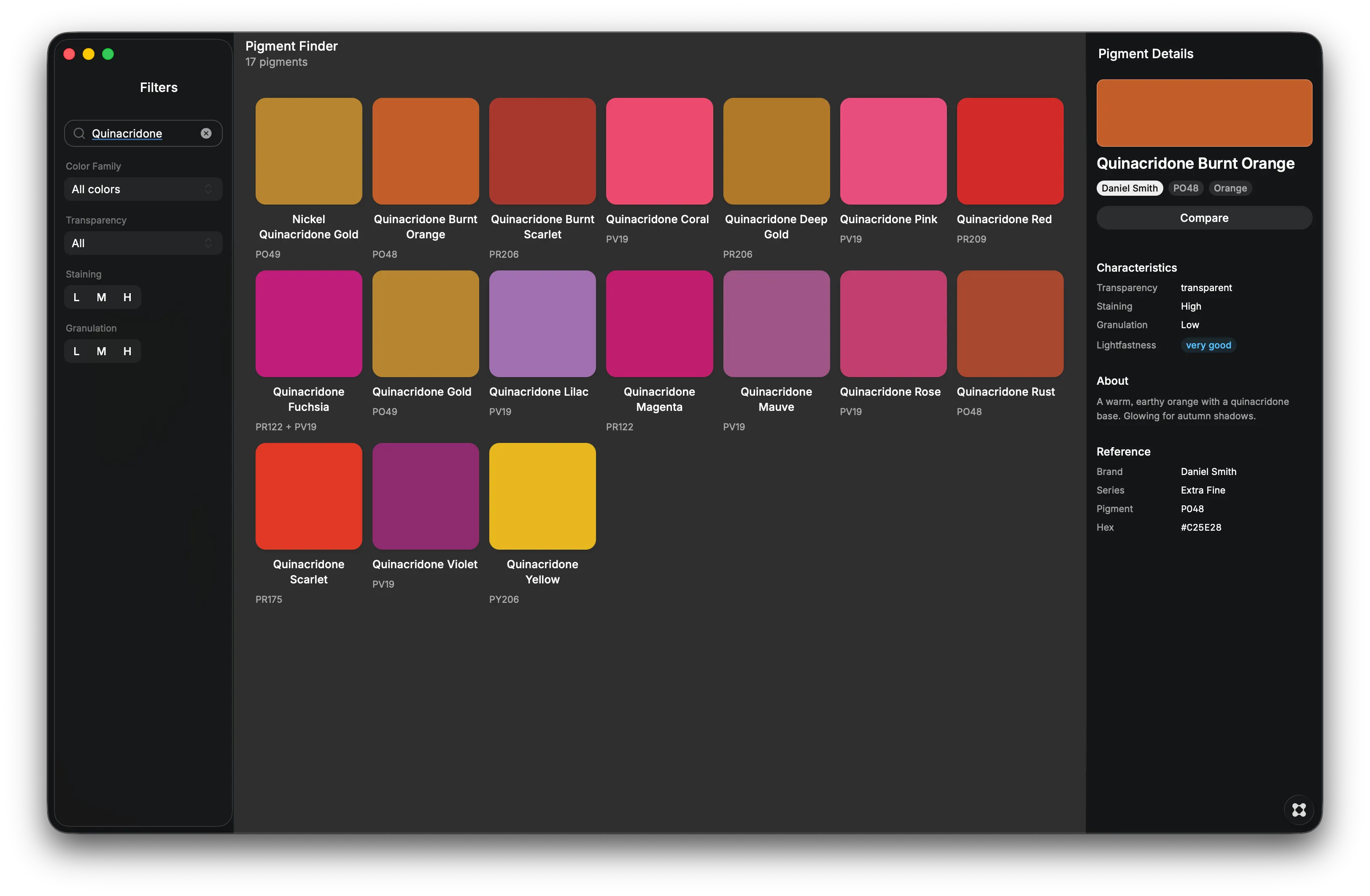Select Nickel Quinacridone Gold swatch
Image resolution: width=1370 pixels, height=896 pixels.
[x=308, y=151]
